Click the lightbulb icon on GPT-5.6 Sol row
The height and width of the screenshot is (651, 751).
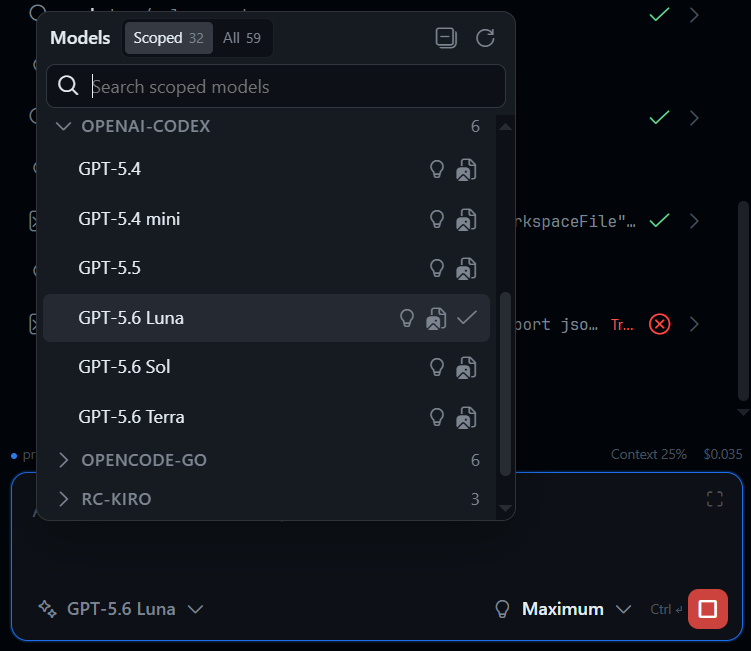(x=437, y=367)
